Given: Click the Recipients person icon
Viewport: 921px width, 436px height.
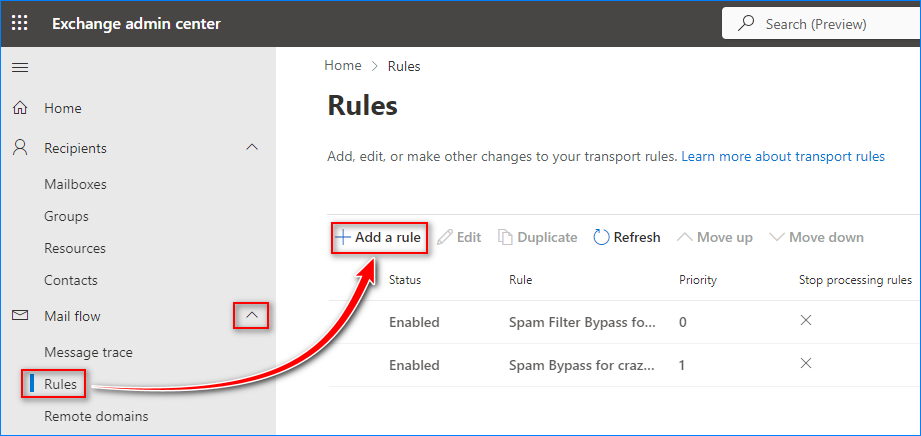Looking at the screenshot, I should click(x=21, y=147).
